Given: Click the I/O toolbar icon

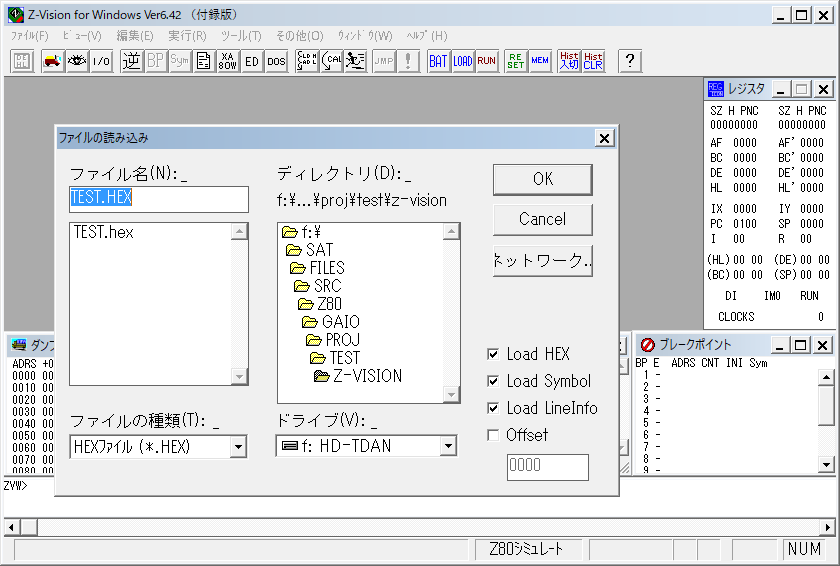Looking at the screenshot, I should tap(101, 61).
